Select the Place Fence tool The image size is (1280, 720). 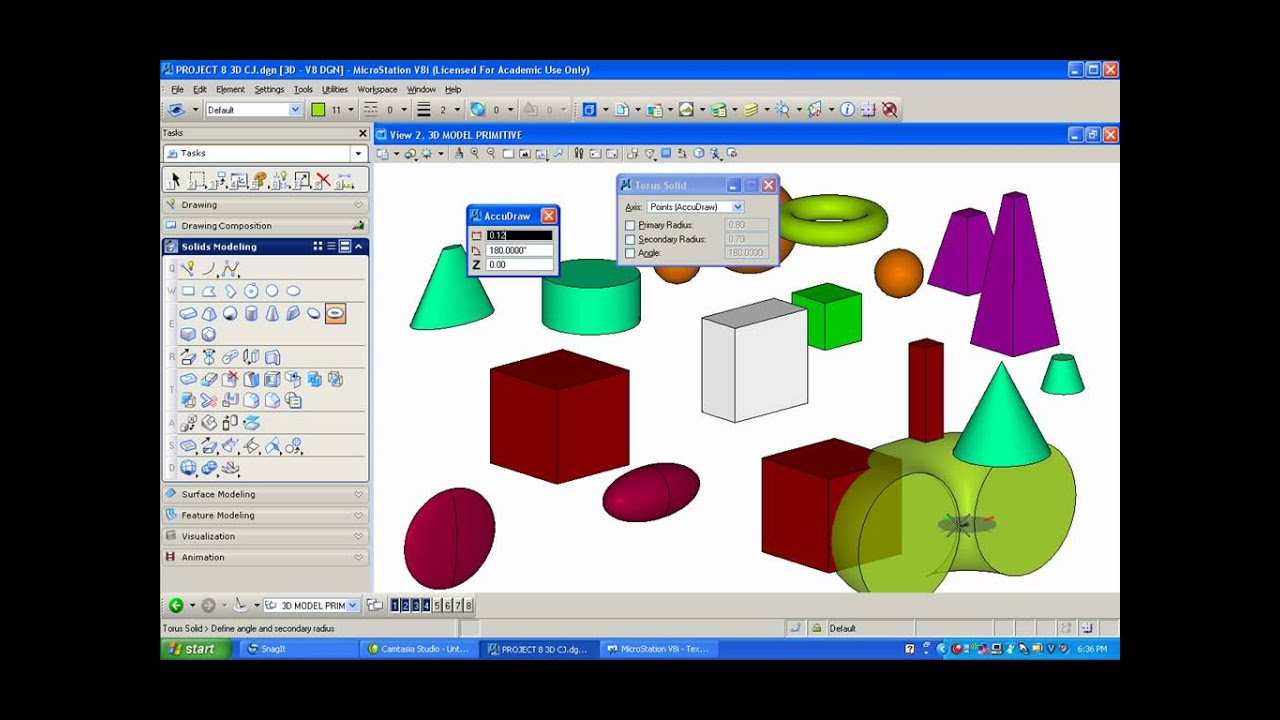(197, 180)
